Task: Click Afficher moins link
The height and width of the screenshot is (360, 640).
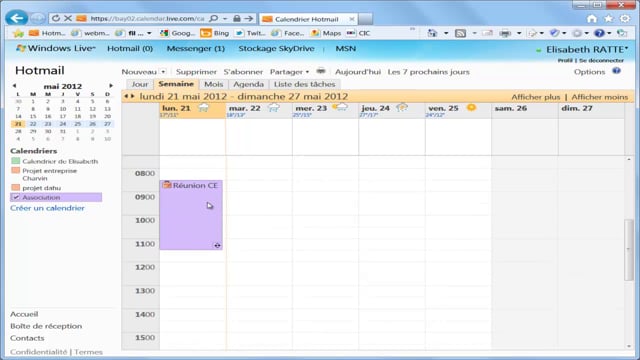Action: pos(599,97)
